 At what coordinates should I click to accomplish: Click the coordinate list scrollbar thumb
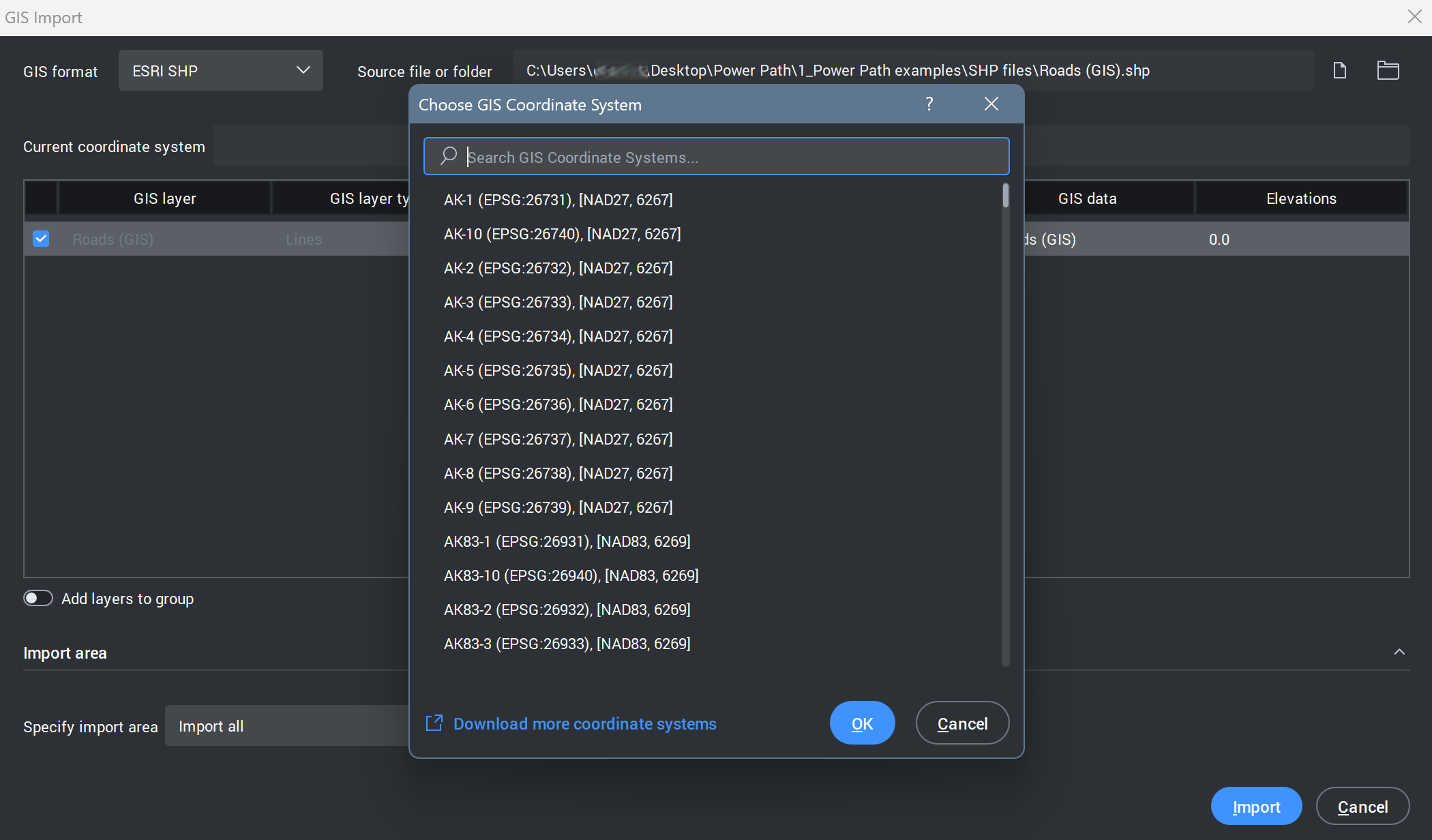(x=1005, y=196)
